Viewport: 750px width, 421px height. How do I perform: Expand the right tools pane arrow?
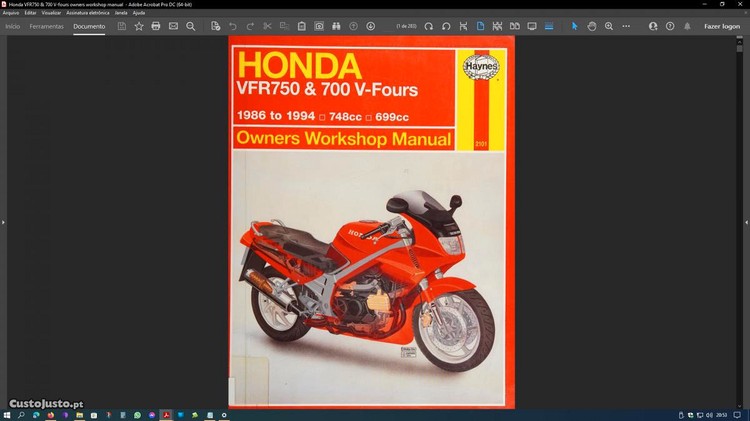pyautogui.click(x=745, y=221)
